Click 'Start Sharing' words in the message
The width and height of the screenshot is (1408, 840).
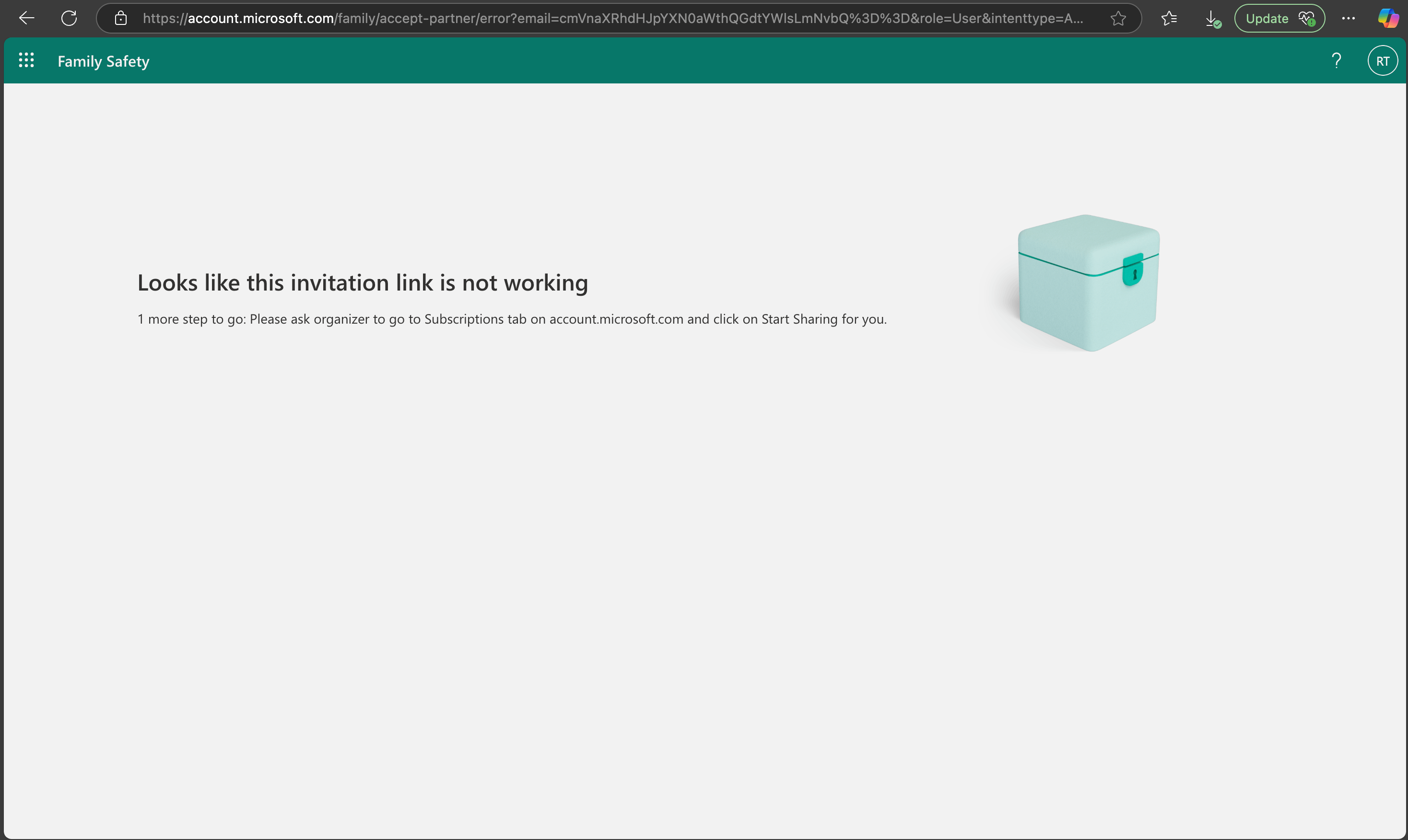(x=799, y=319)
